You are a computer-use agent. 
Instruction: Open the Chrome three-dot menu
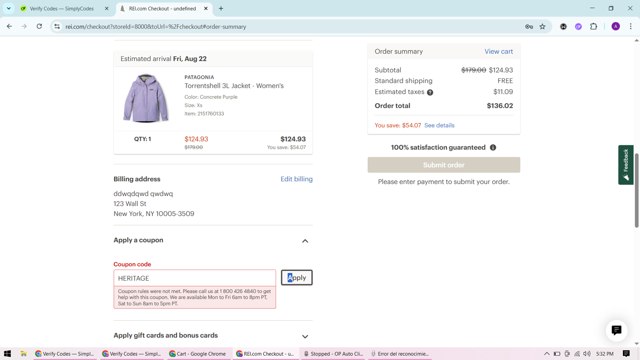(631, 27)
